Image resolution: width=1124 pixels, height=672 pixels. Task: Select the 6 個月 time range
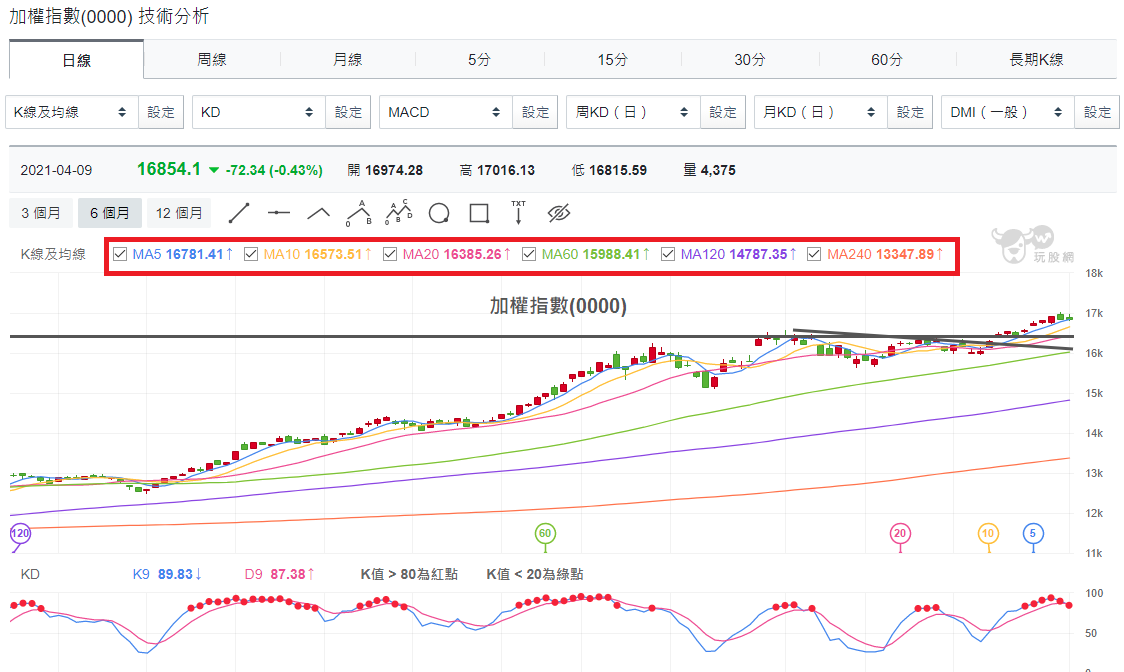coord(110,213)
